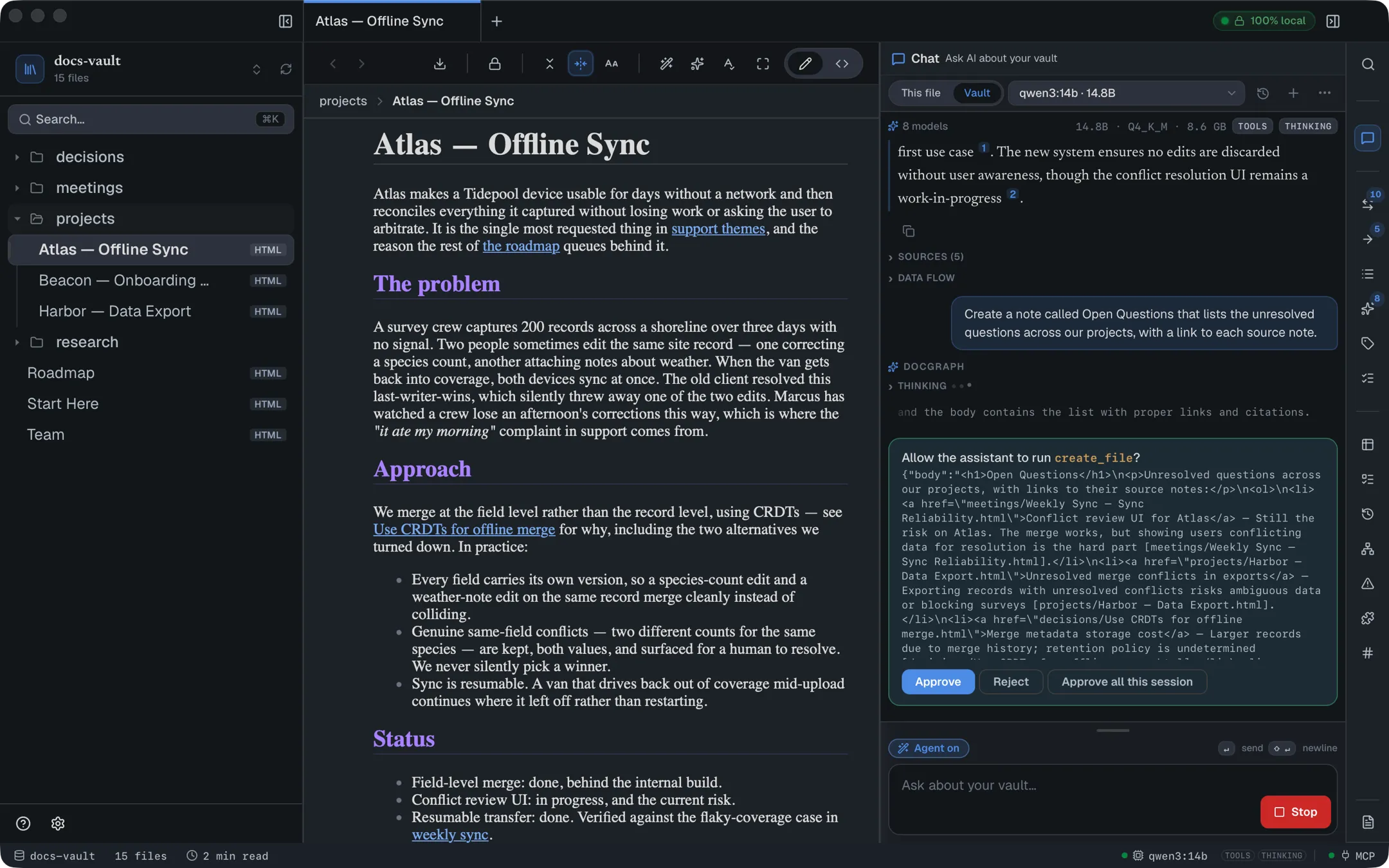Switch to pencil edit mode
The image size is (1389, 868).
[805, 64]
